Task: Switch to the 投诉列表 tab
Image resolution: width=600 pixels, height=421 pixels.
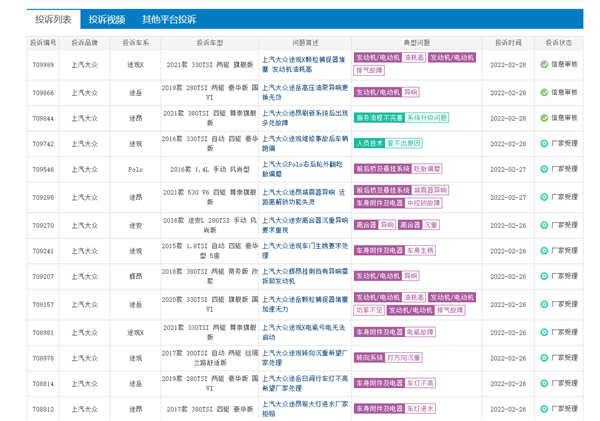Action: 54,19
